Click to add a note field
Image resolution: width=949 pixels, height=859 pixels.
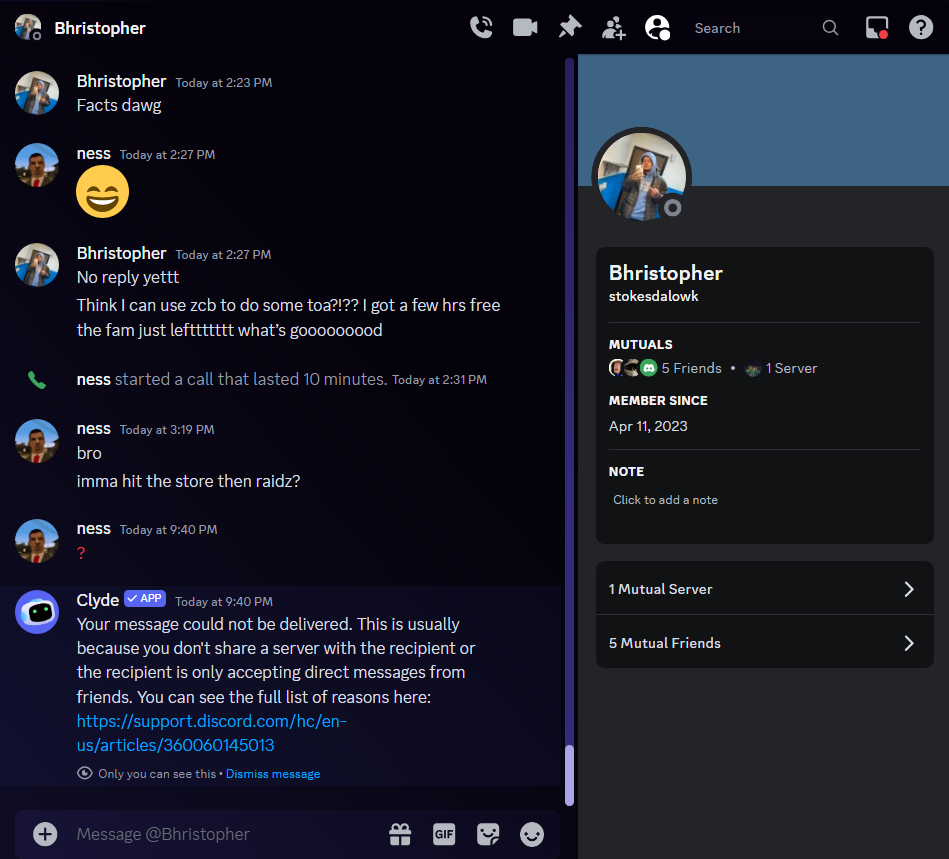[x=665, y=500]
